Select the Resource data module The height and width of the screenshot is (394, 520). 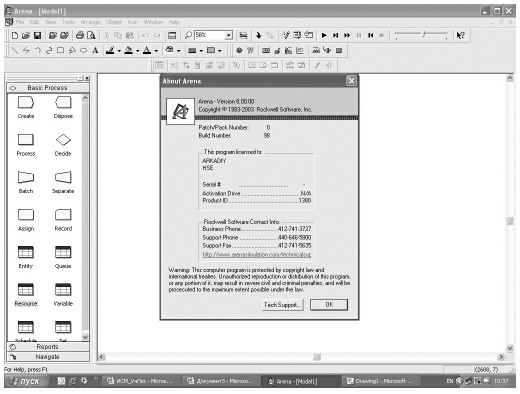tap(26, 295)
